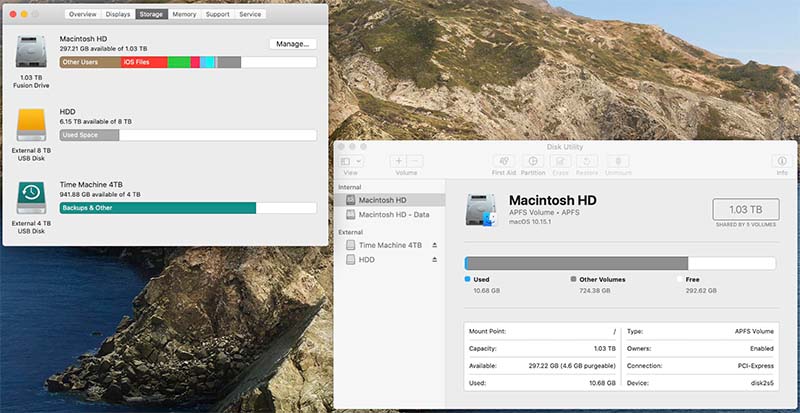
Task: Click the Disk Utility usage bar
Action: pos(620,263)
